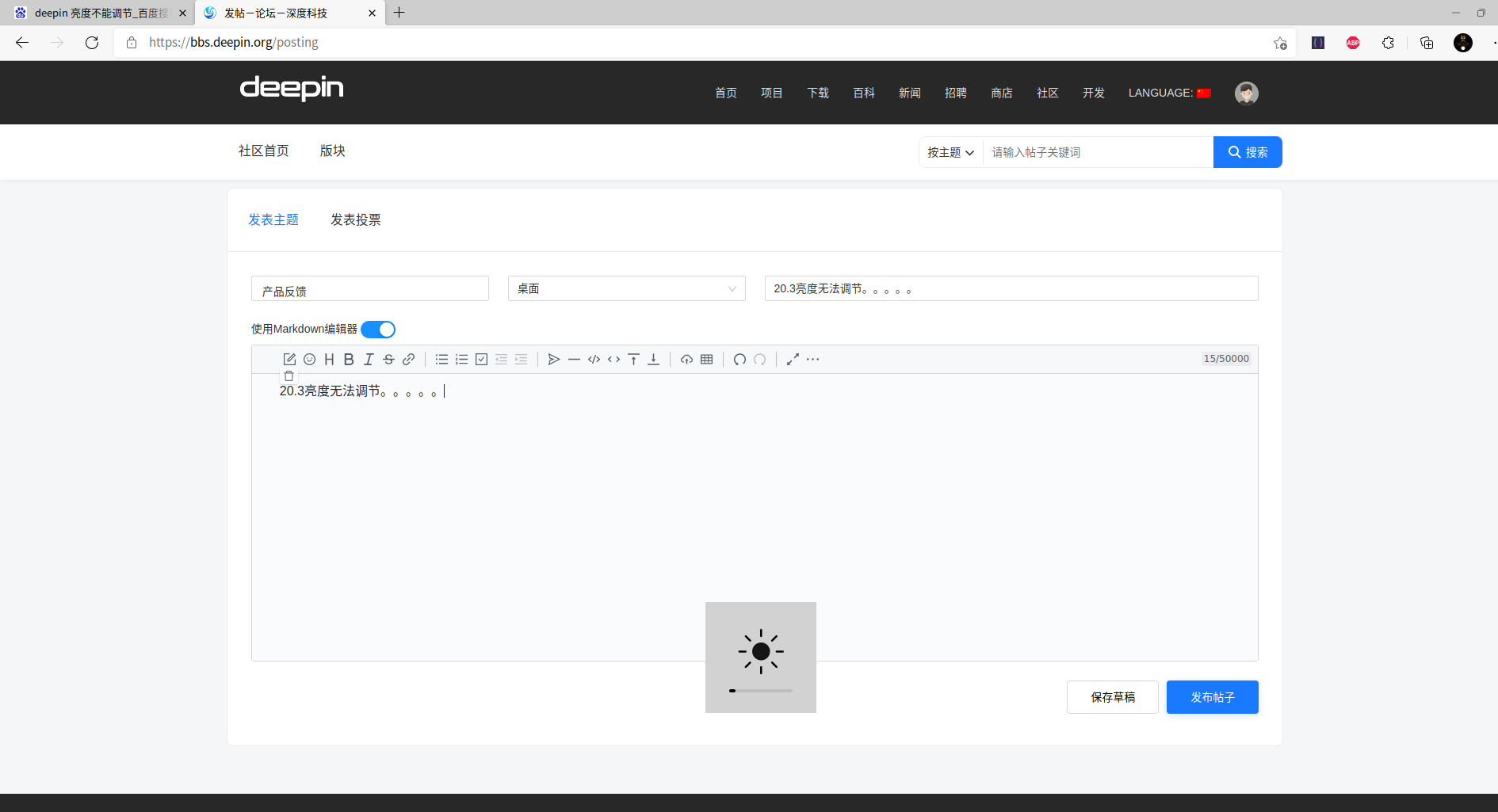Viewport: 1498px width, 812px height.
Task: Toggle fullscreen mode for the editor
Action: pos(793,360)
